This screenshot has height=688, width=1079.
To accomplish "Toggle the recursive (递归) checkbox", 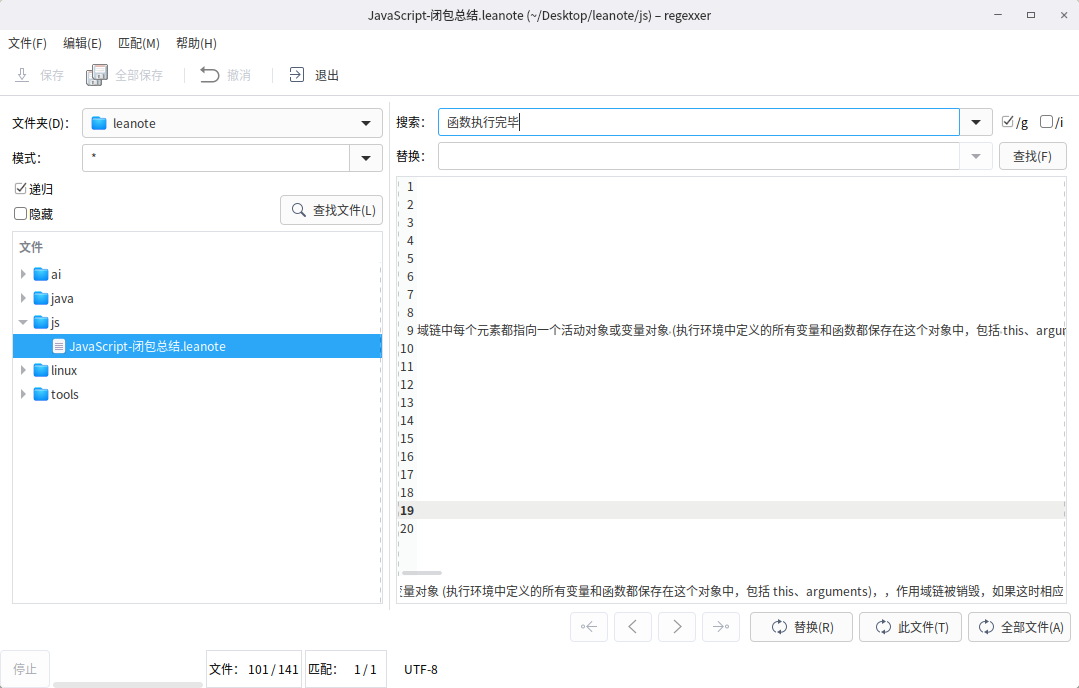I will coord(20,189).
